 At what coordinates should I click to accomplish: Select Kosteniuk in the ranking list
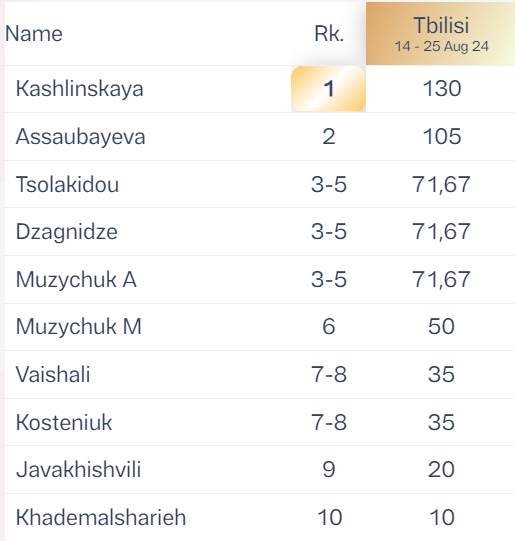(64, 422)
